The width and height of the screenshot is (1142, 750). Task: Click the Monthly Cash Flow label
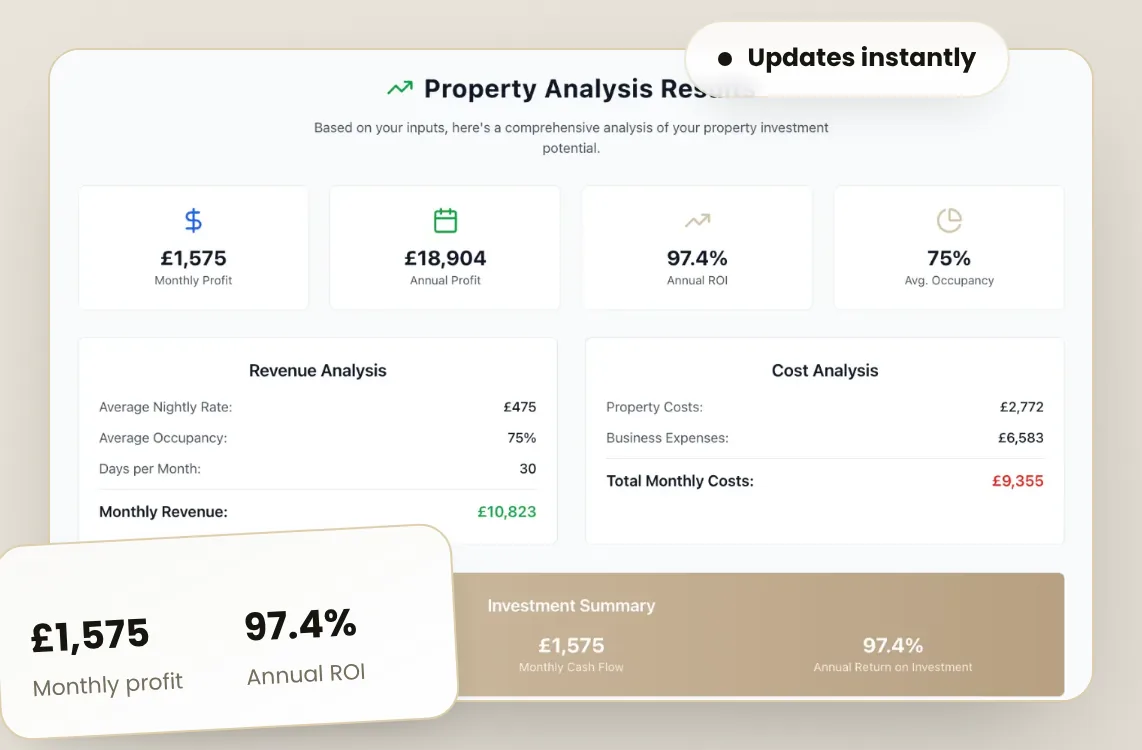coord(571,667)
